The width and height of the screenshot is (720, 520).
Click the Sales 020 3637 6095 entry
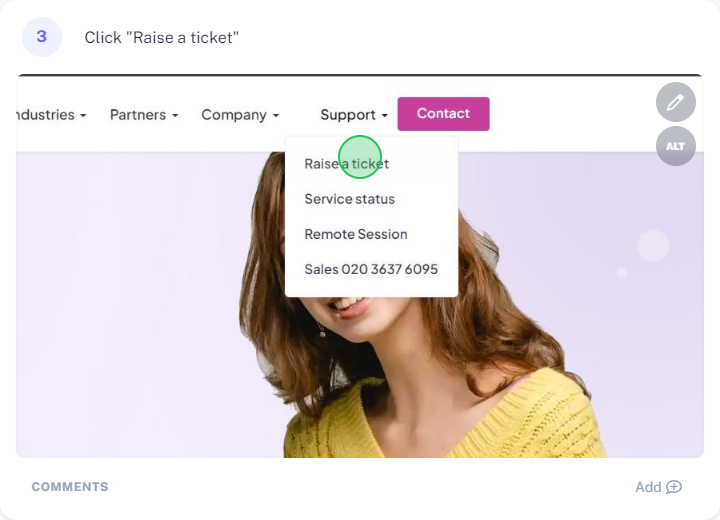click(371, 269)
